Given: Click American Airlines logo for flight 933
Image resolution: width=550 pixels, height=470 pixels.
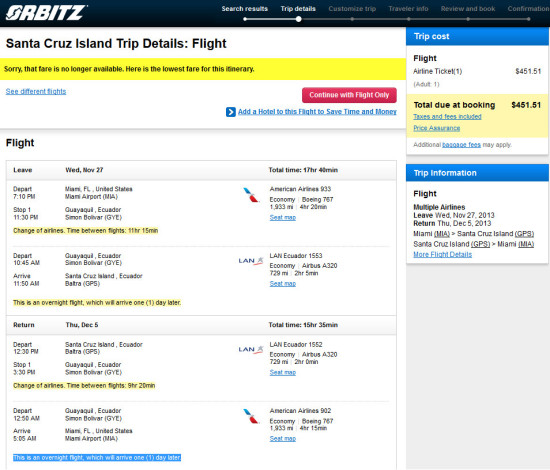Looking at the screenshot, I should tap(251, 195).
